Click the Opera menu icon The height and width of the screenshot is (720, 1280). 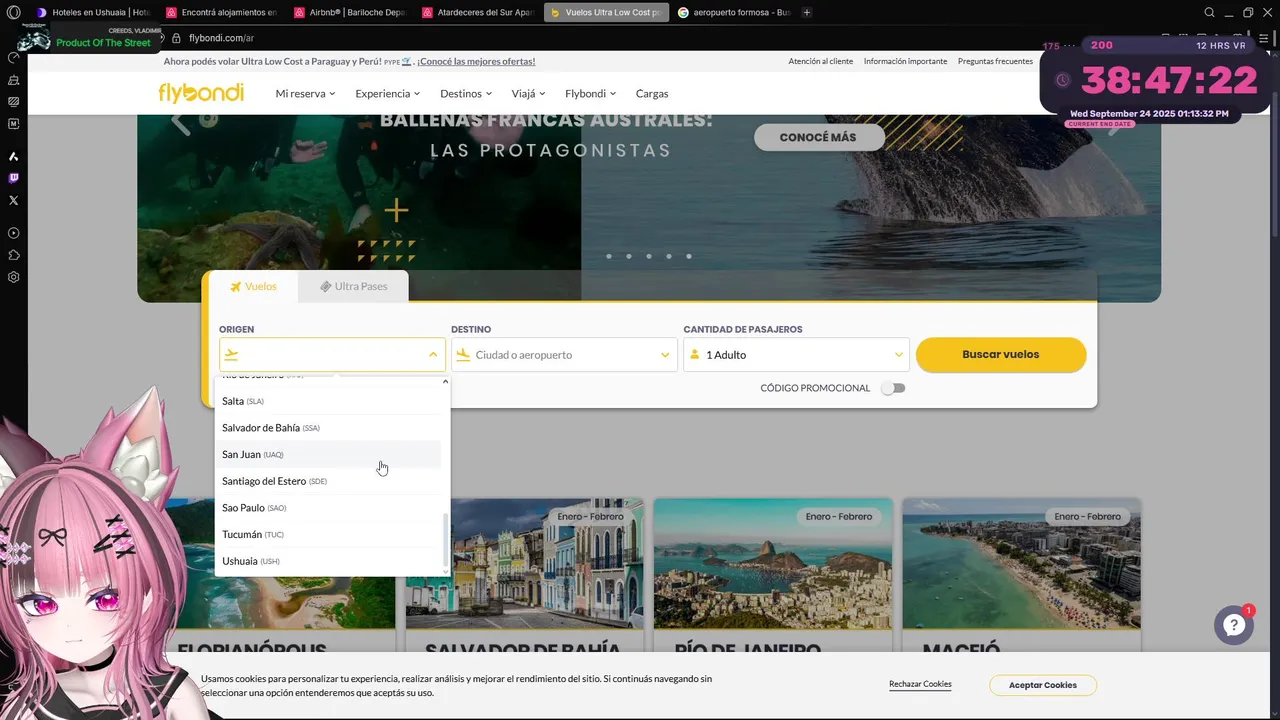tap(13, 12)
